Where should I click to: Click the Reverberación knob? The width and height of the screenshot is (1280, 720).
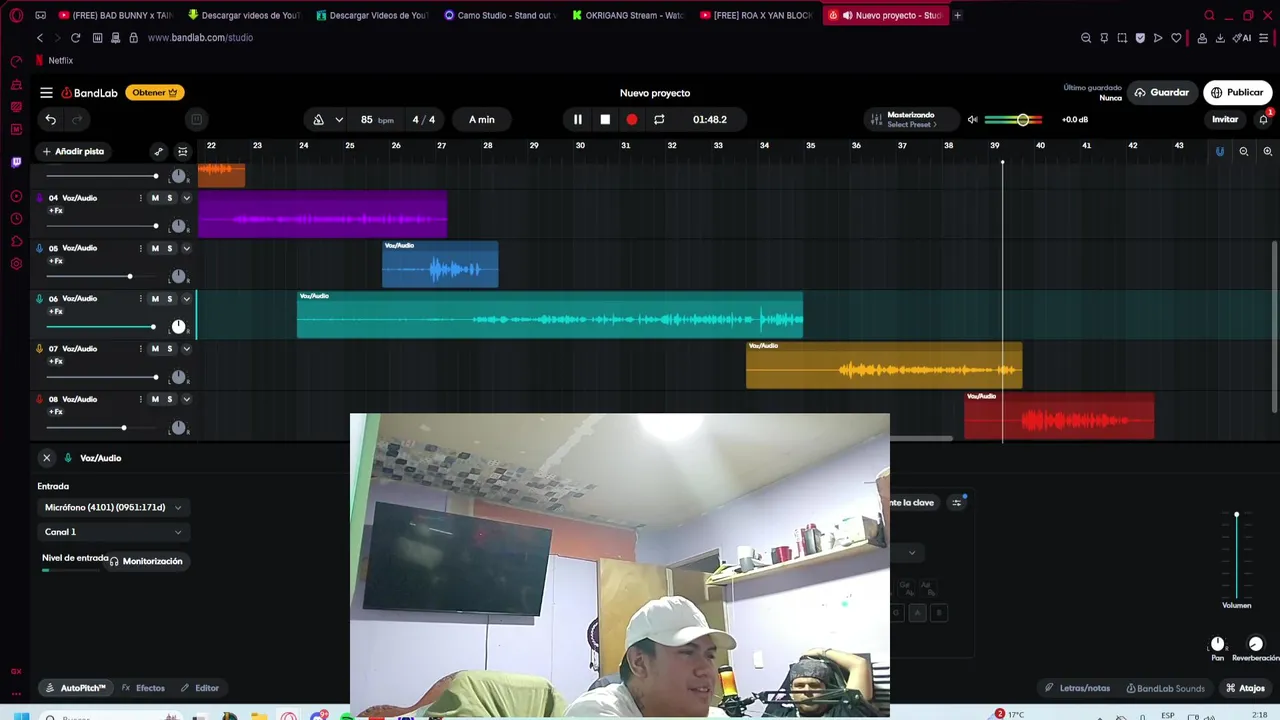(x=1256, y=644)
